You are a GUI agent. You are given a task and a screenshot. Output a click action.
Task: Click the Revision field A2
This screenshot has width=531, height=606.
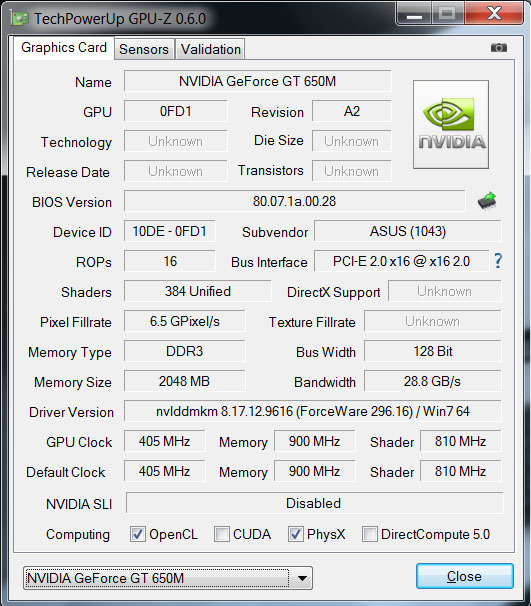pyautogui.click(x=352, y=111)
